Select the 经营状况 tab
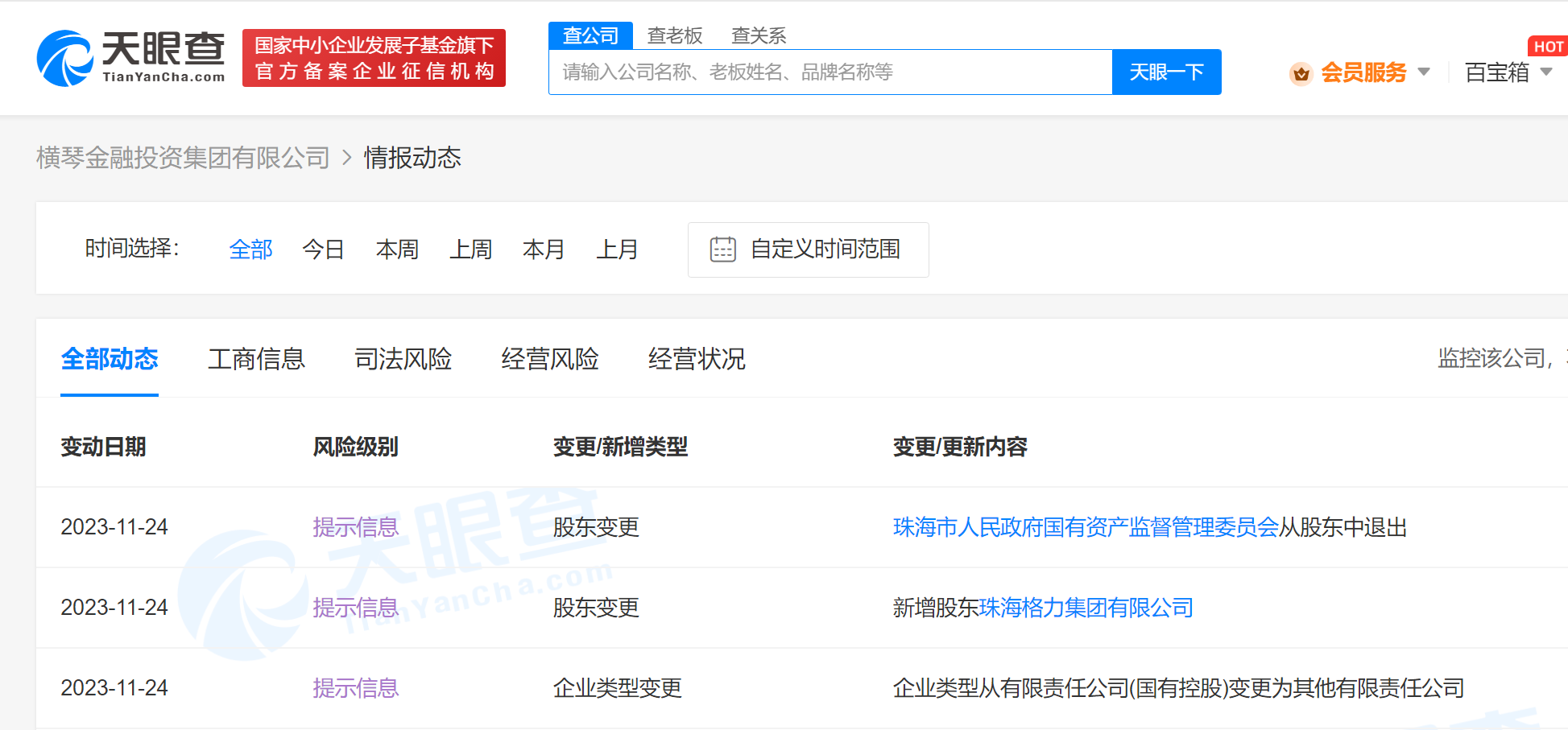This screenshot has height=730, width=1568. click(x=696, y=359)
